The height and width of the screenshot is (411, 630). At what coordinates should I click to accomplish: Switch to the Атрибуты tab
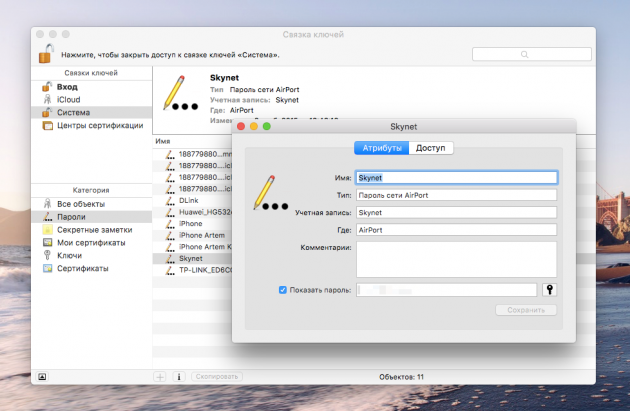point(382,148)
